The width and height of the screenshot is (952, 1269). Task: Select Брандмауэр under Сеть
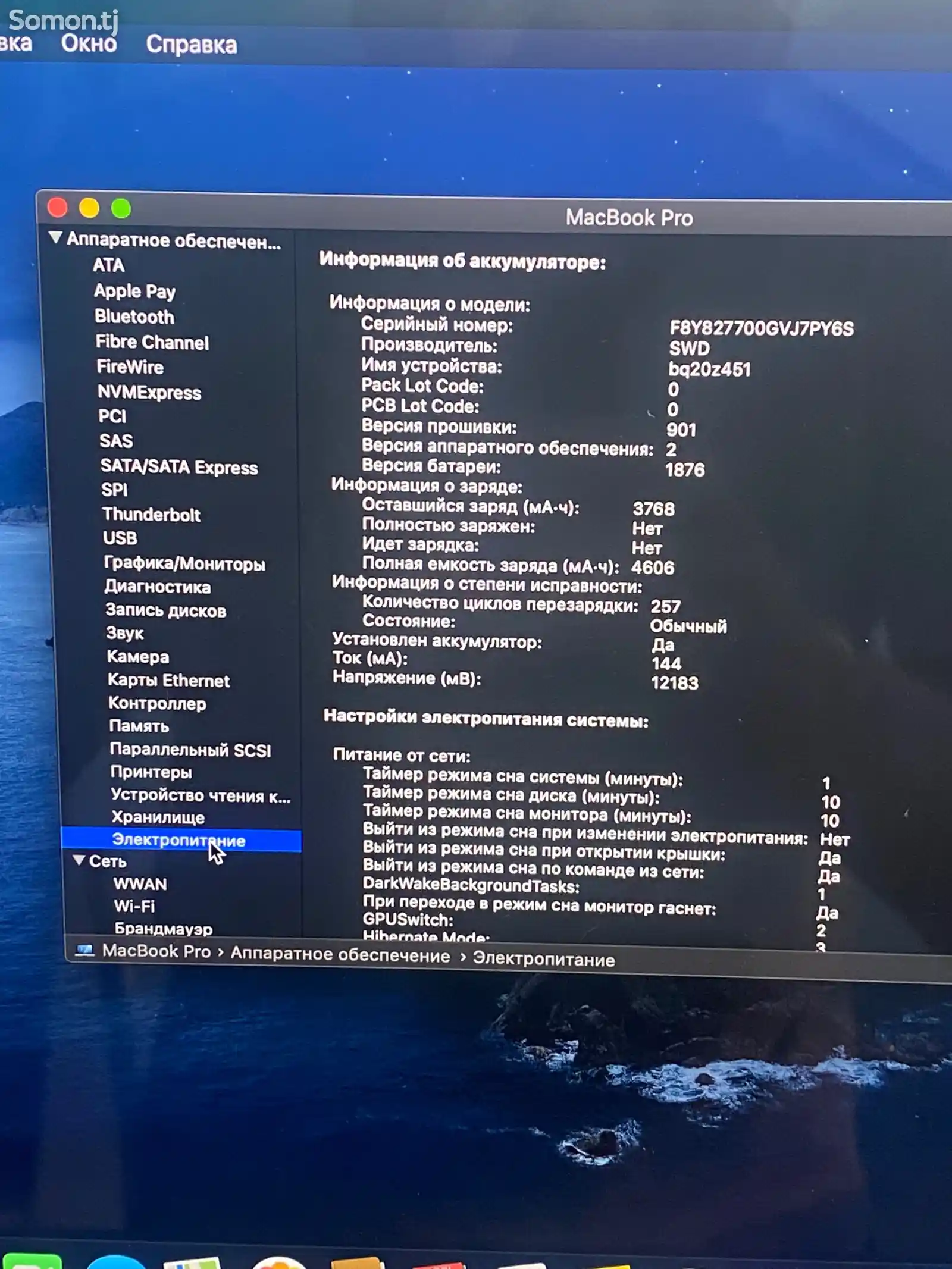click(x=164, y=929)
